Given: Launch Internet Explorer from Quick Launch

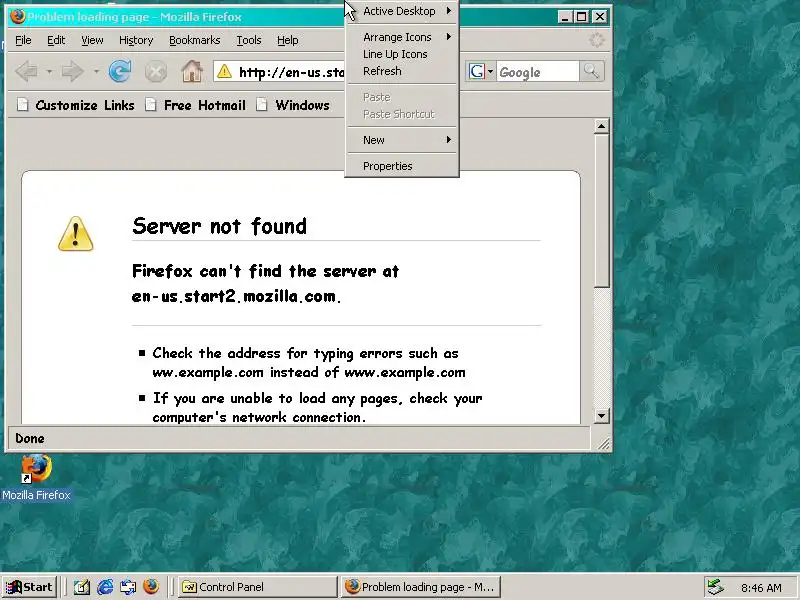Looking at the screenshot, I should 105,587.
